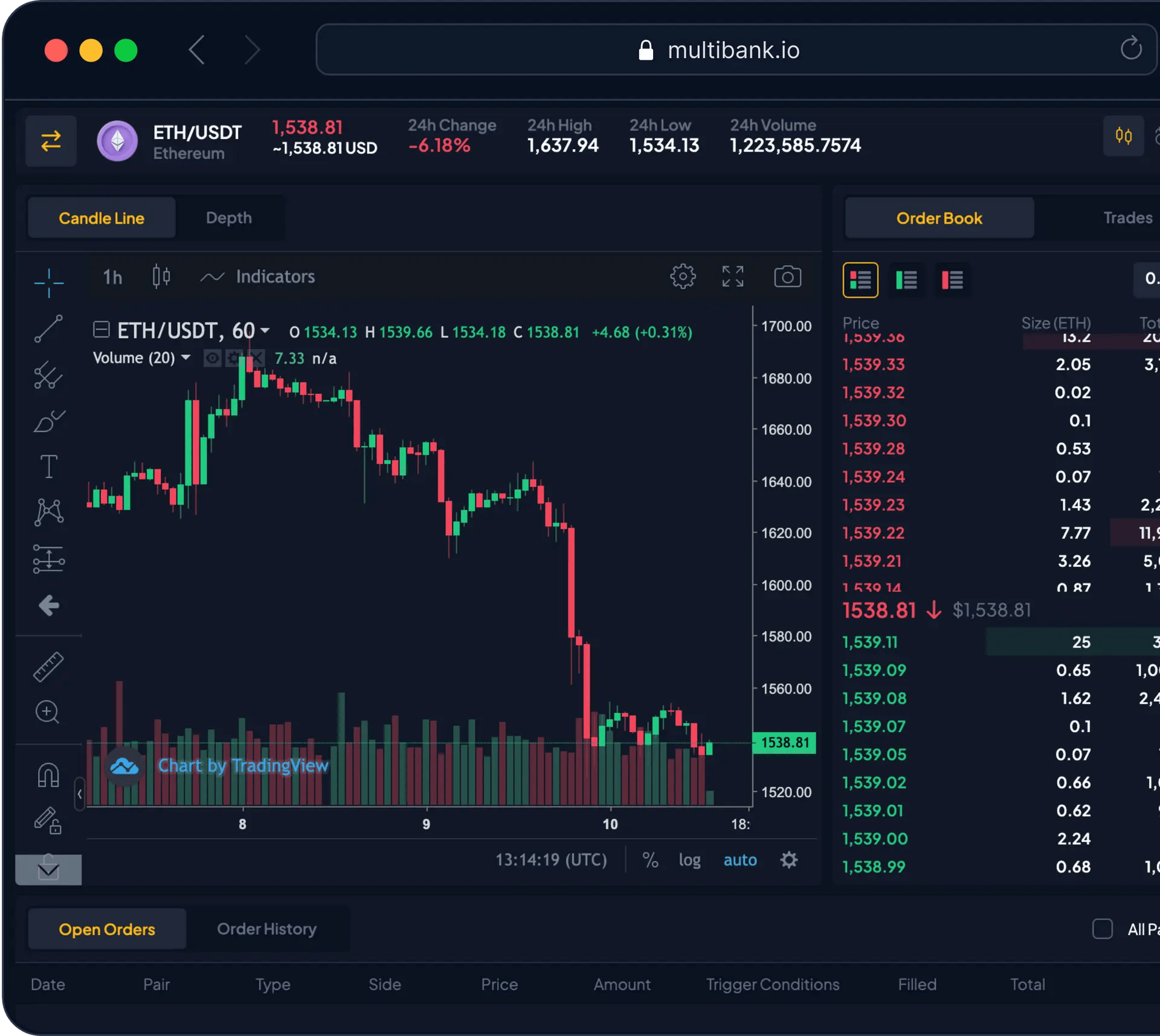
Task: Open the 1h timeframe selector
Action: [112, 277]
